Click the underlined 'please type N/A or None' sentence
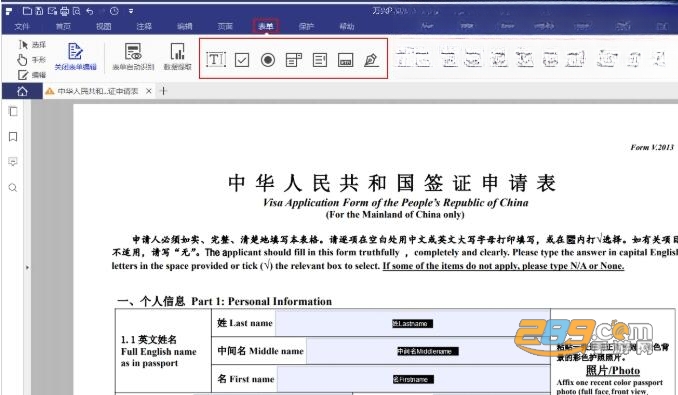Image resolution: width=678 pixels, height=395 pixels. pos(503,266)
